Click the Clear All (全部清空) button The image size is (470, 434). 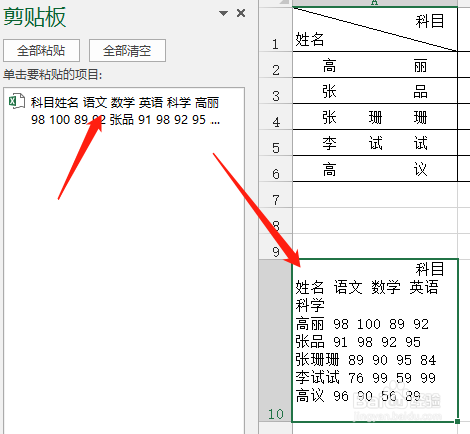pyautogui.click(x=127, y=51)
